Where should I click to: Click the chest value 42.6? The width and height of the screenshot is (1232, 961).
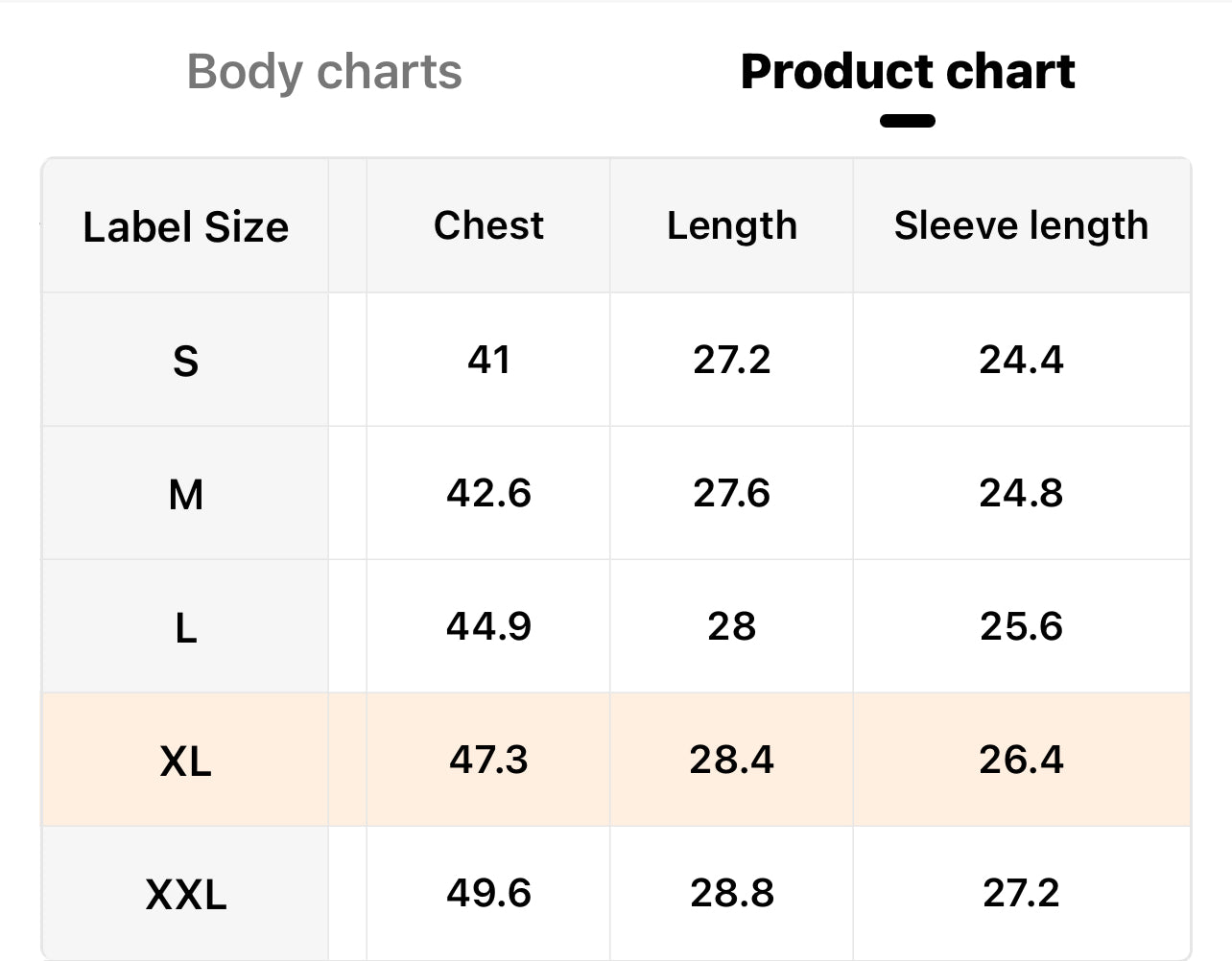click(488, 493)
